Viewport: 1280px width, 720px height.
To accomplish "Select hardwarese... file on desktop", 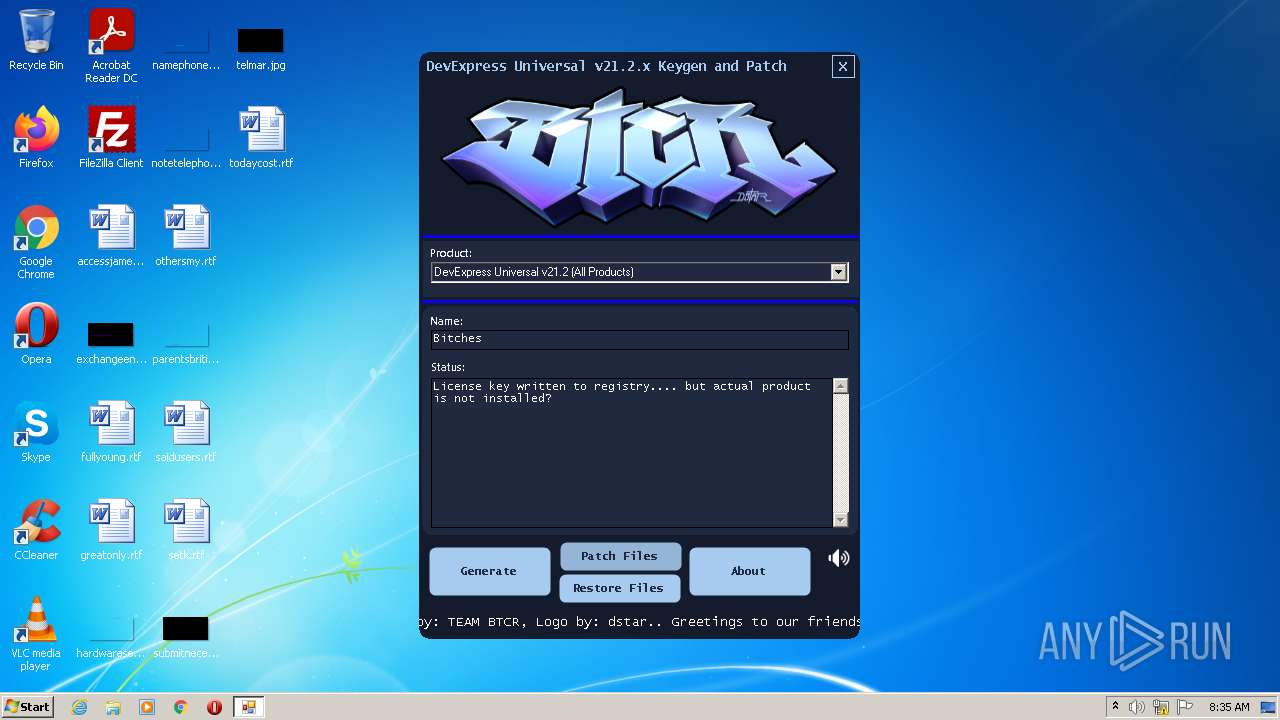I will pos(111,635).
